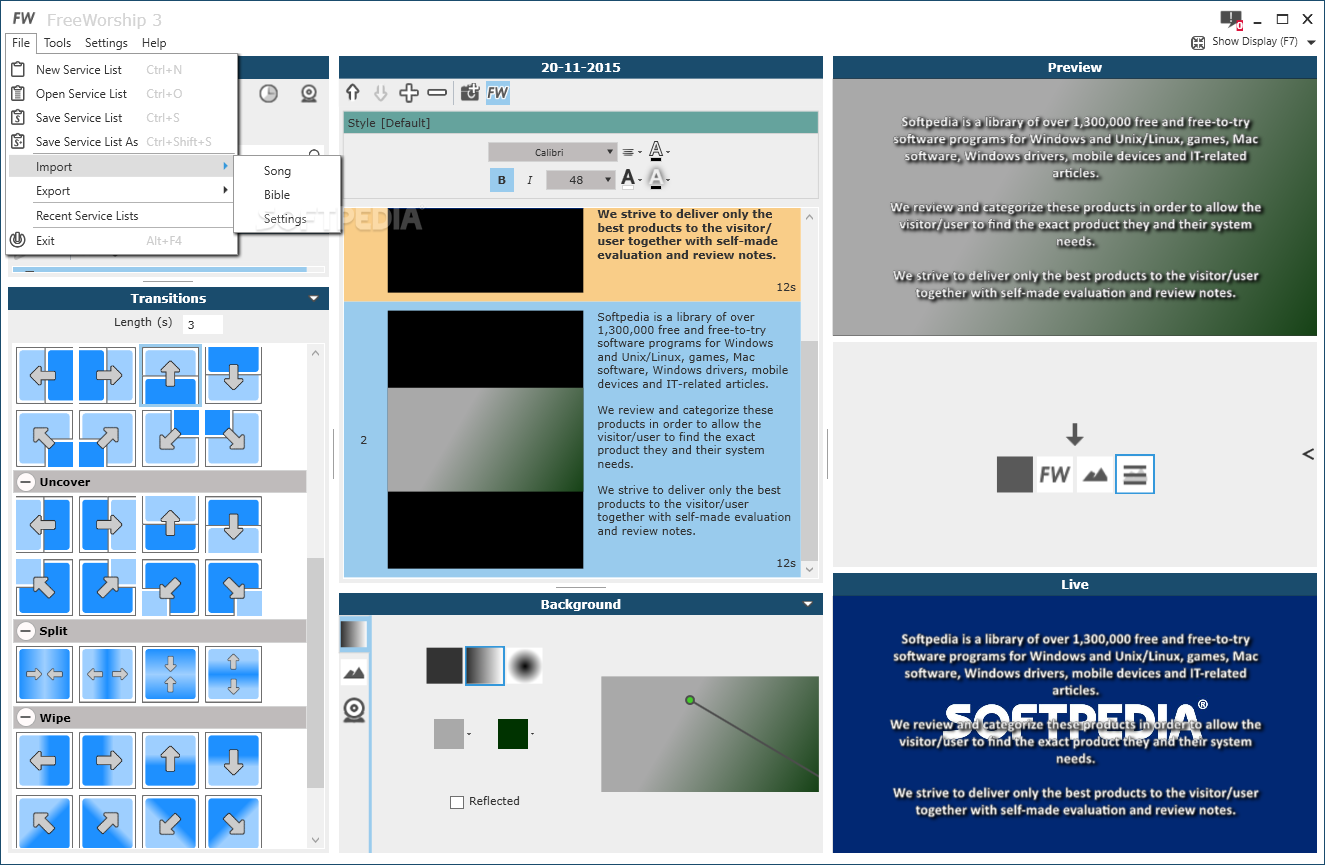Screen dimensions: 1325x865
Task: Select the Wipe down transition
Action: (233, 761)
